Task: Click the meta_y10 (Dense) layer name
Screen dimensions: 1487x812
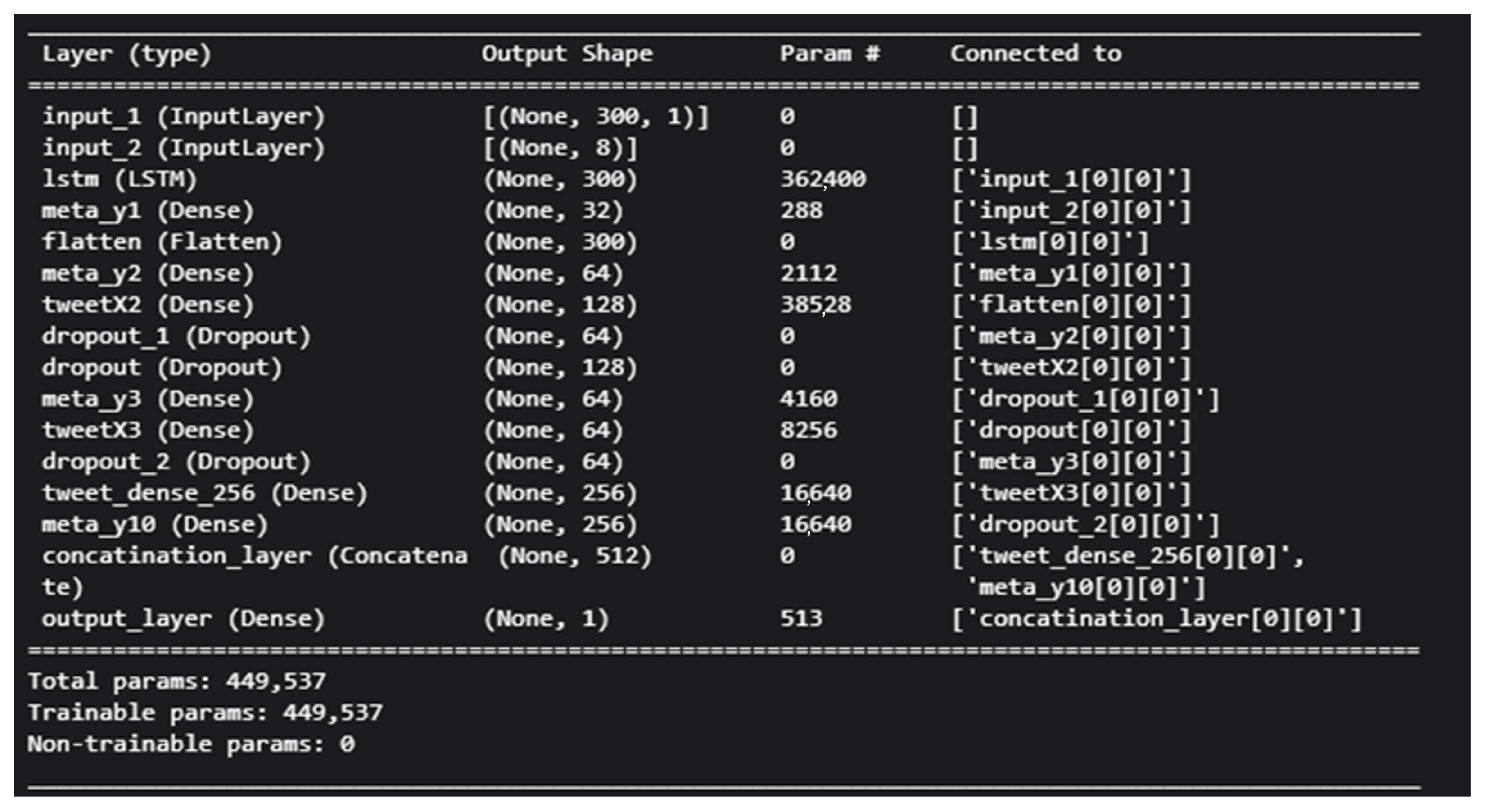Action: (x=154, y=525)
